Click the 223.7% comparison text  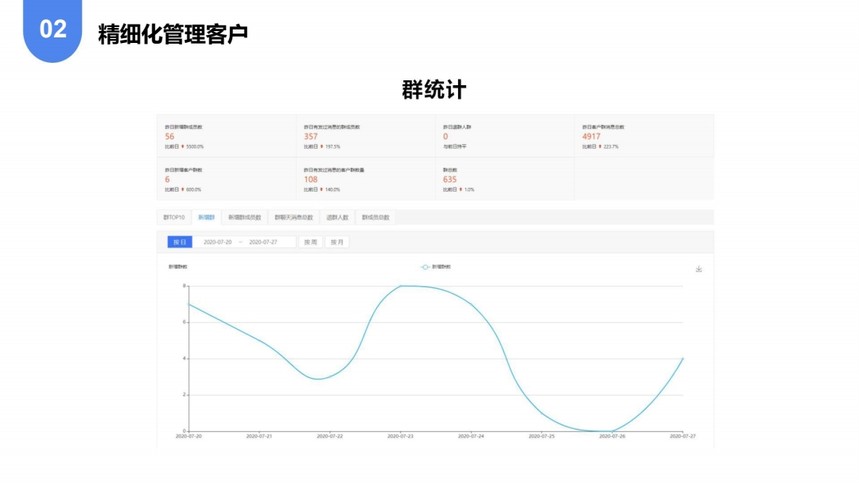(611, 147)
